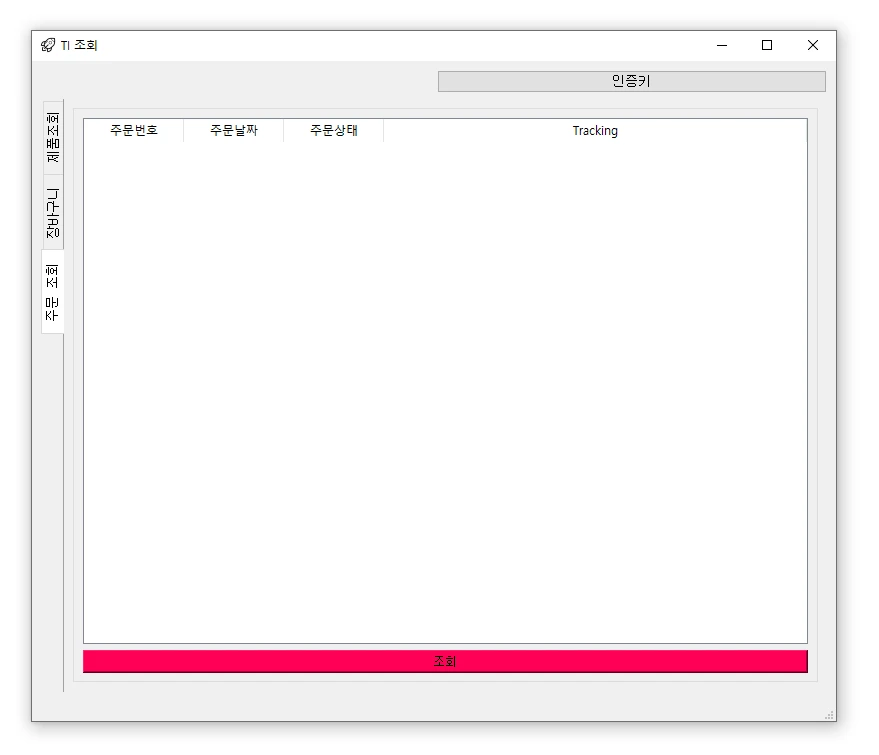Minimize the TI 조회 window
The height and width of the screenshot is (755, 879).
(x=722, y=45)
